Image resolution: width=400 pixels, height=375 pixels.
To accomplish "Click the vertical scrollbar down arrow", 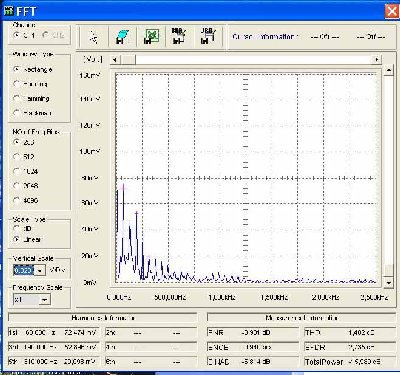I will (388, 283).
